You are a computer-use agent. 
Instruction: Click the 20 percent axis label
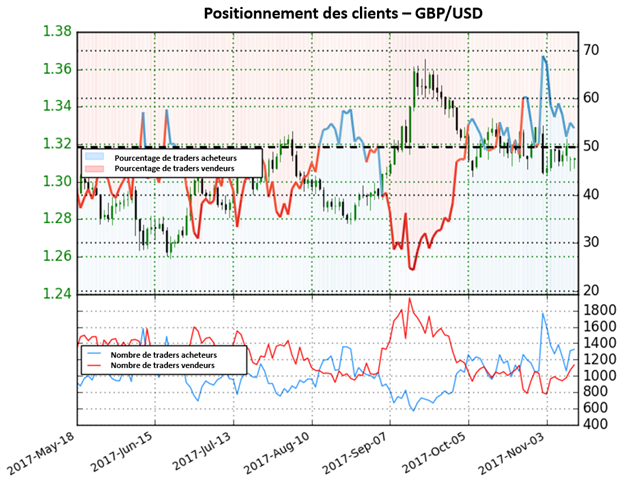(x=591, y=291)
